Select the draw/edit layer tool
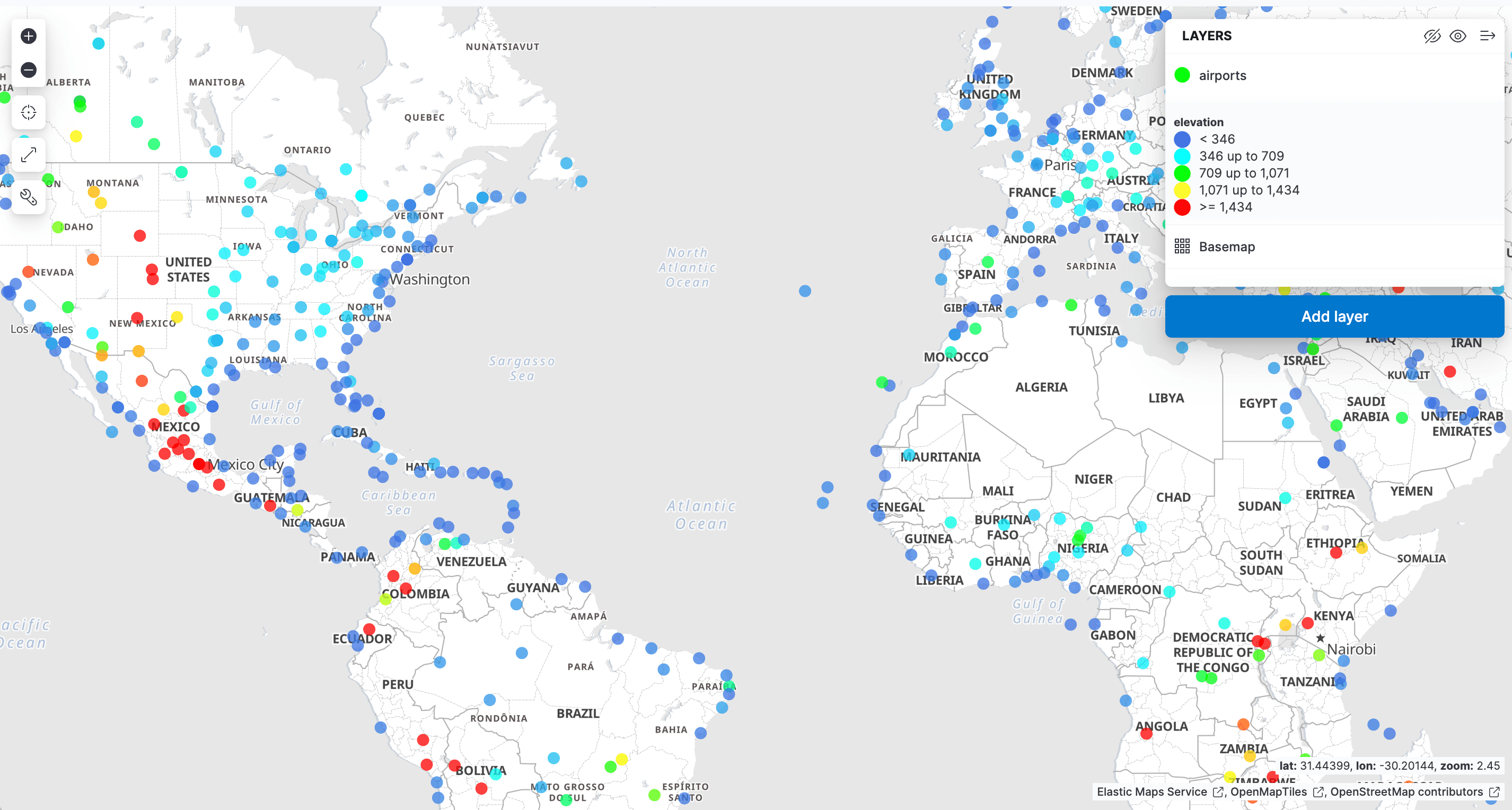The height and width of the screenshot is (810, 1512). click(29, 193)
